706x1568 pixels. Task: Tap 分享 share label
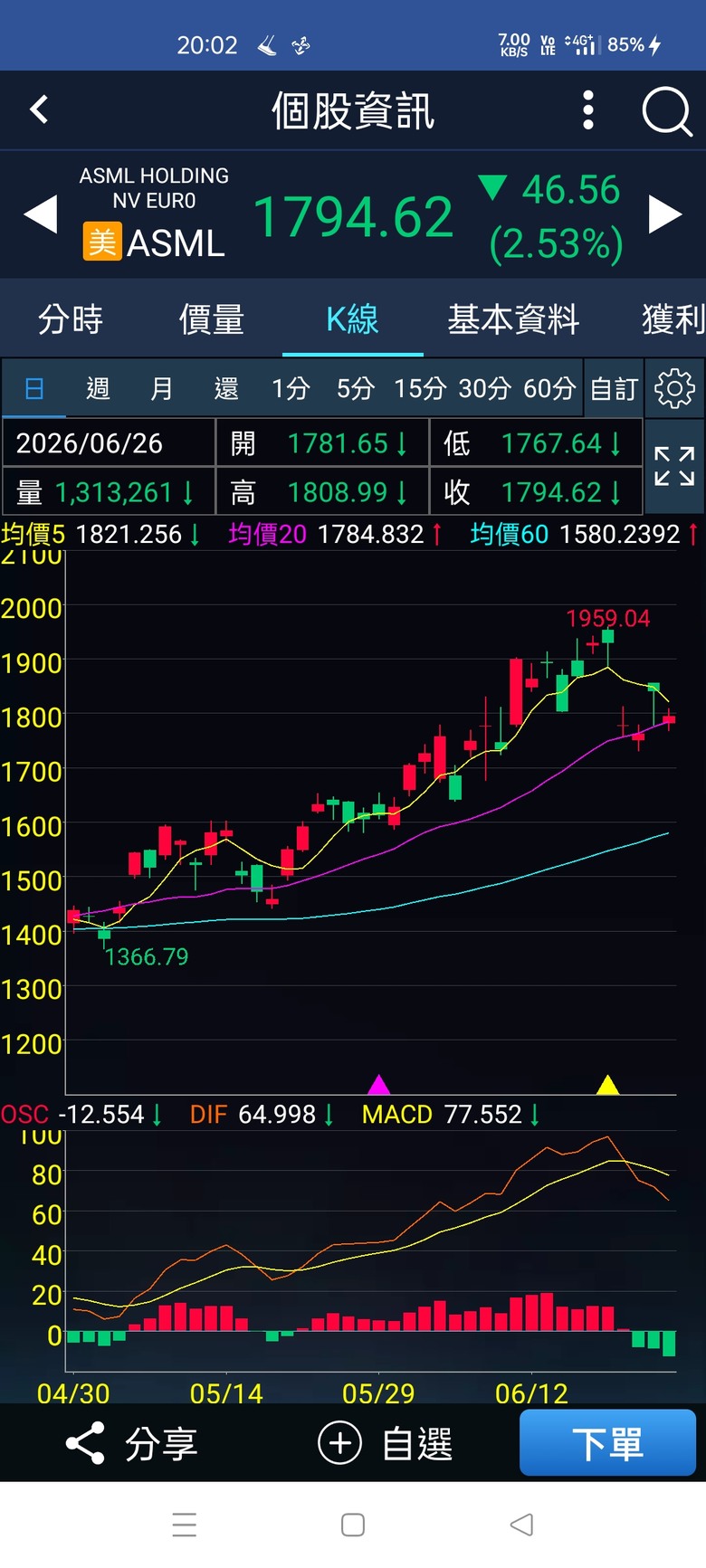point(161,1443)
